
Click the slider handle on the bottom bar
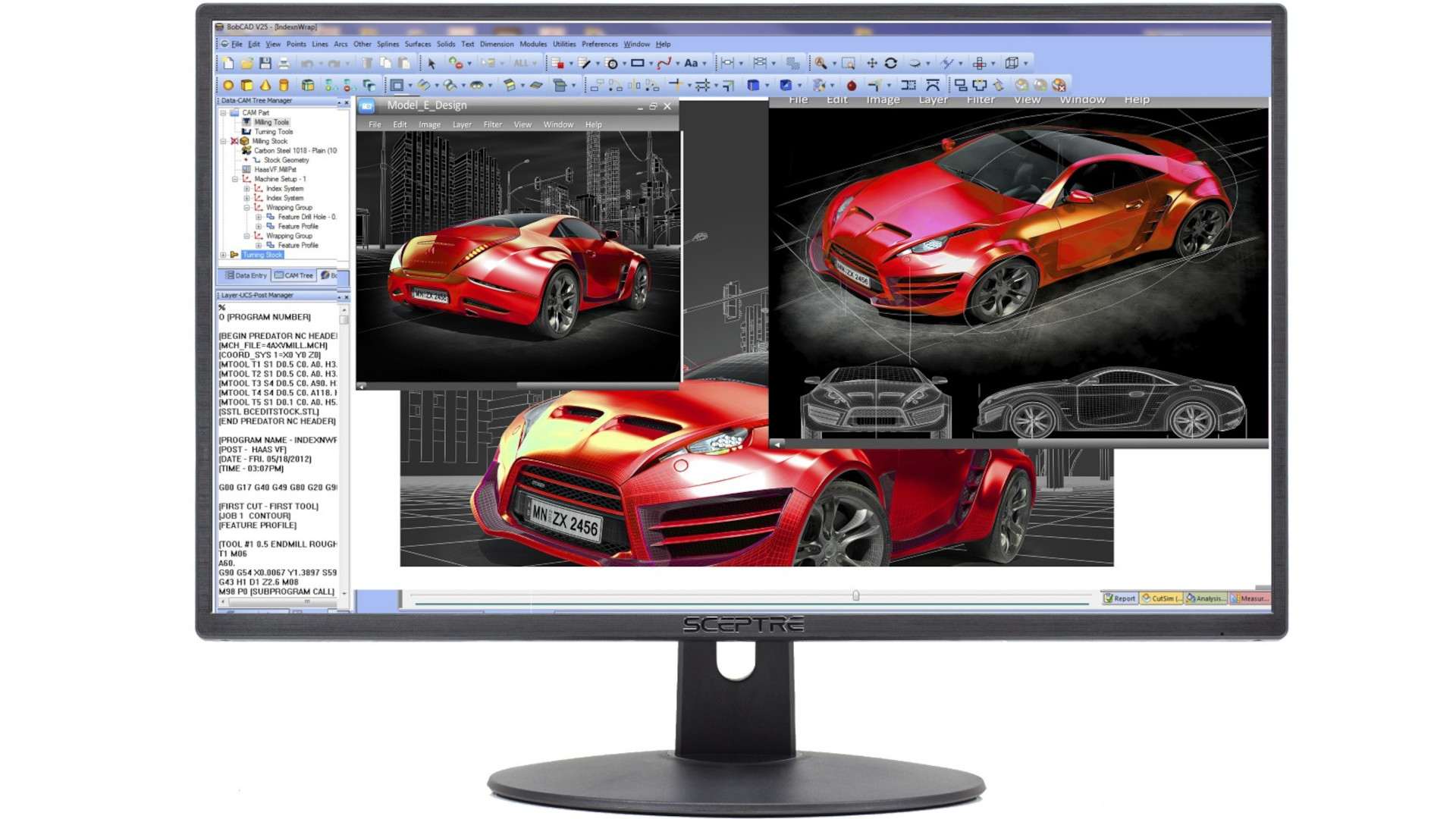tap(855, 595)
